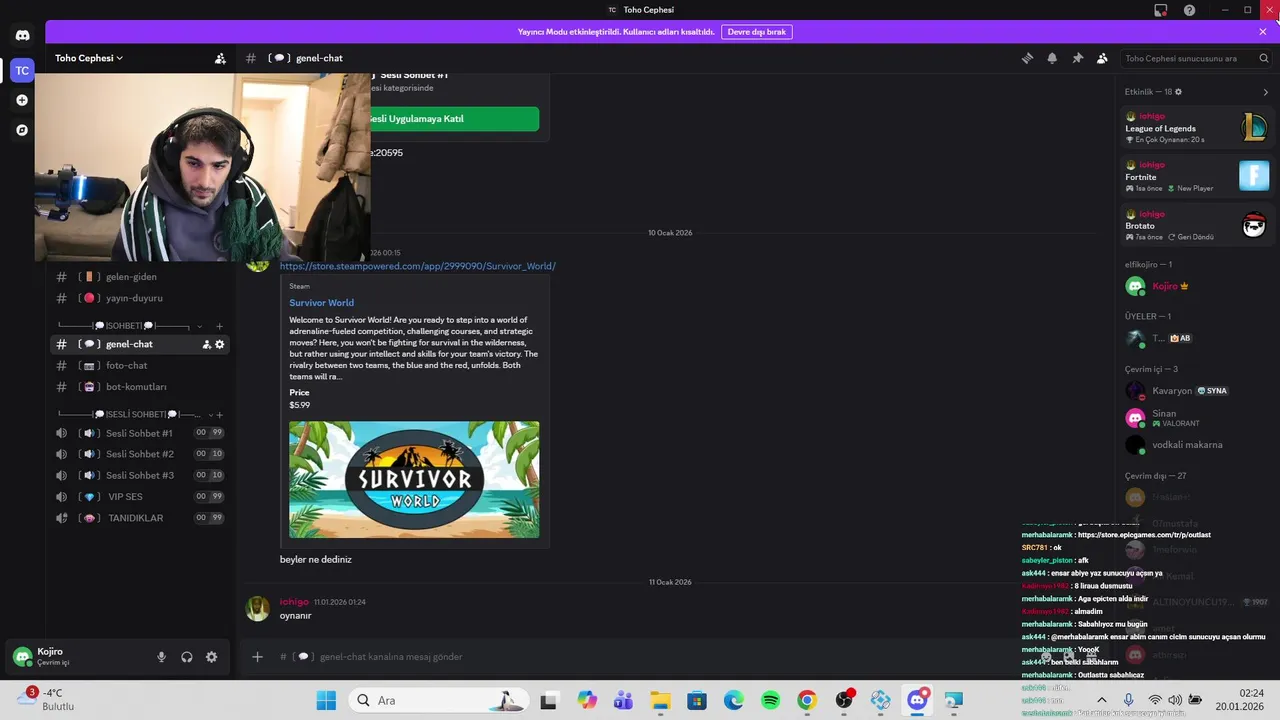Viewport: 1280px width, 720px height.
Task: Edit genel-chat channel gear icon
Action: 220,344
